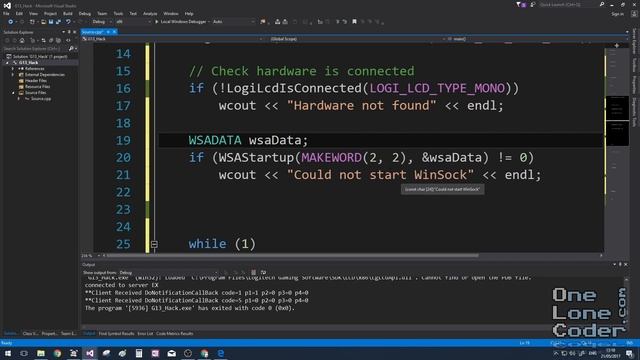640x360 pixels.
Task: Open Calculator from the taskbar
Action: (x=139, y=353)
